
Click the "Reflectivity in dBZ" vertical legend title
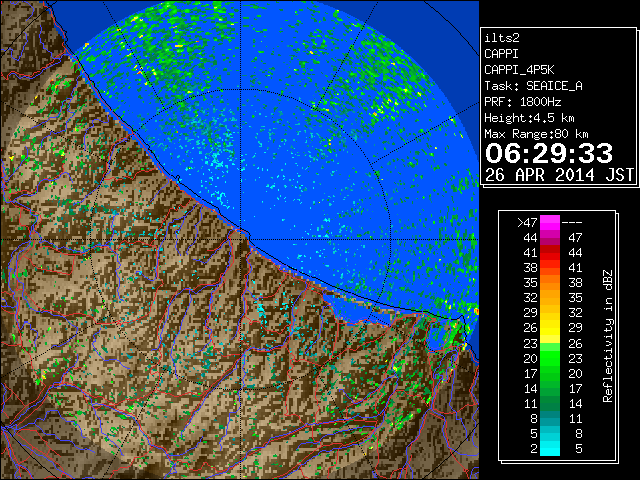(608, 336)
